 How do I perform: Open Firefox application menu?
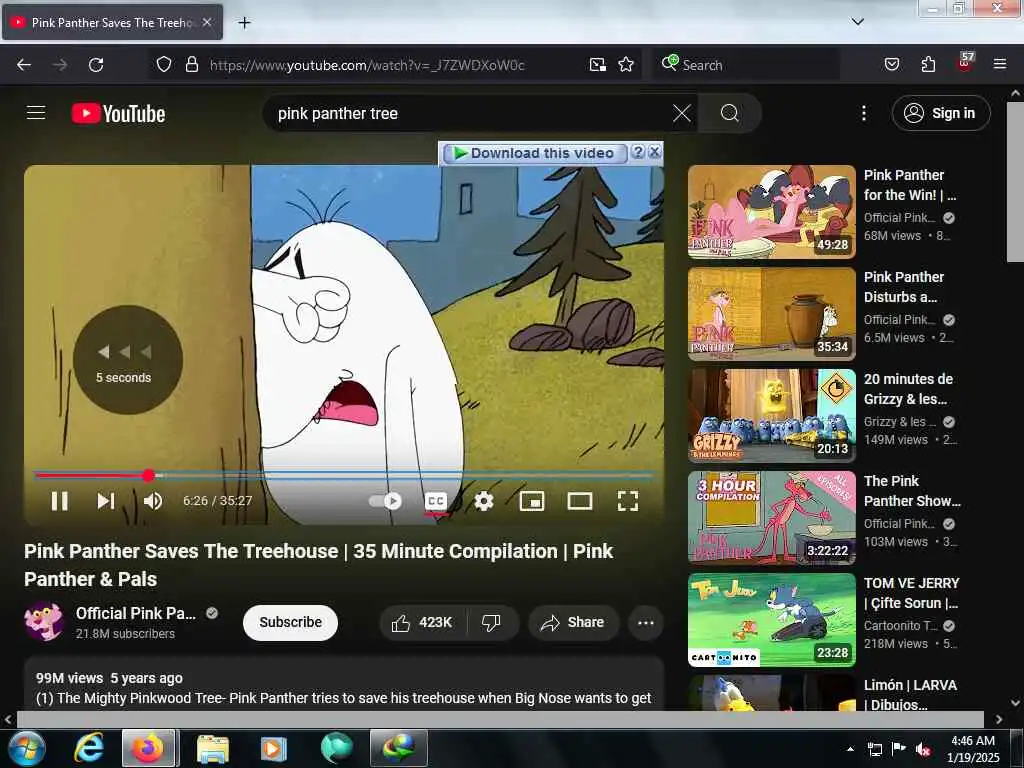point(1000,64)
